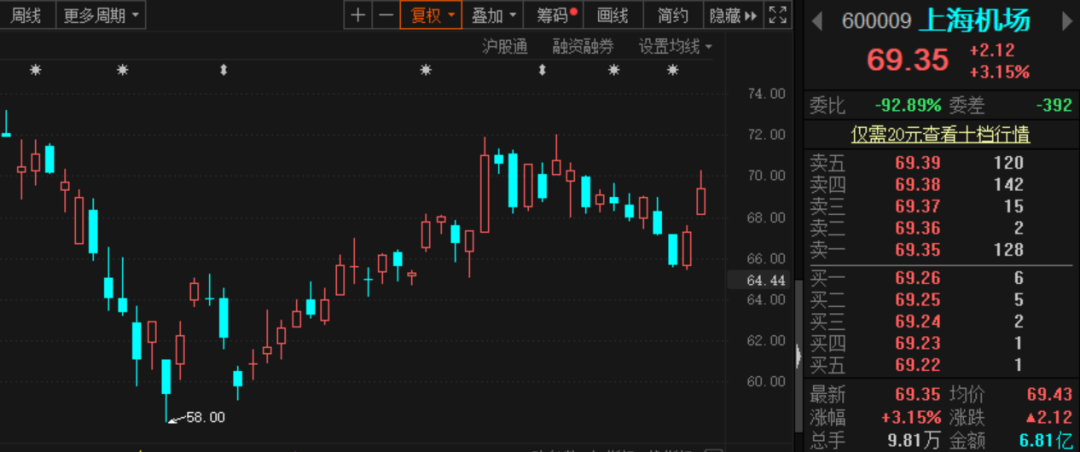Image resolution: width=1080 pixels, height=452 pixels.
Task: Click the 64.44 price axis marker
Action: [x=764, y=280]
